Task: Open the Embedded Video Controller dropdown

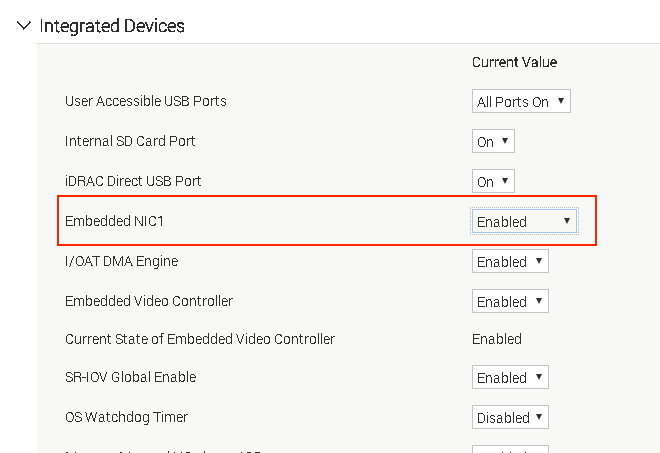Action: click(x=510, y=302)
